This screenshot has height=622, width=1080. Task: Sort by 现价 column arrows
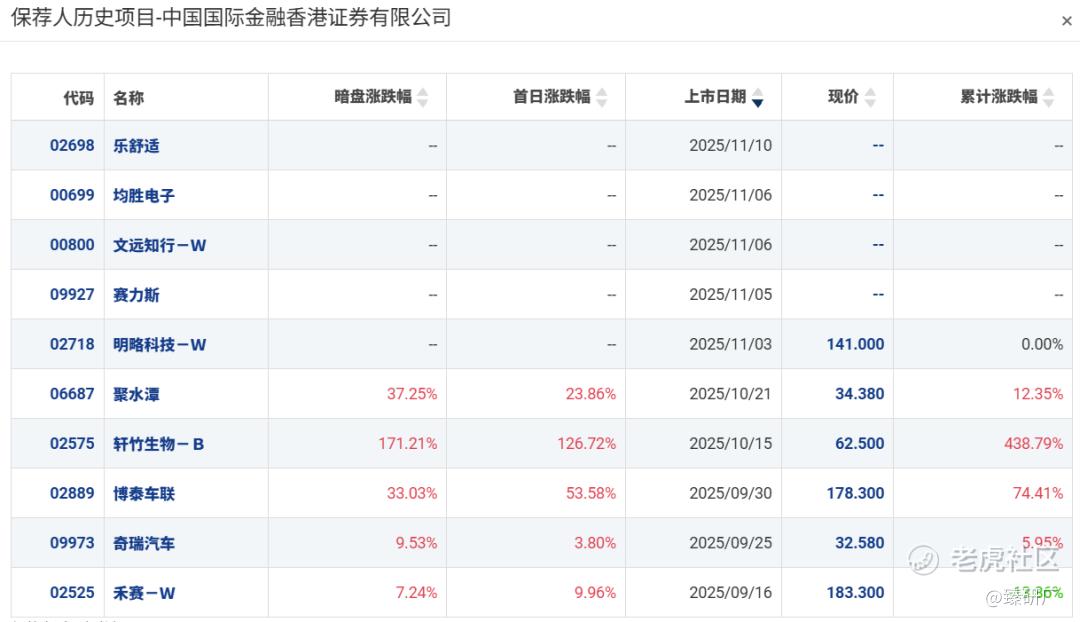(870, 97)
